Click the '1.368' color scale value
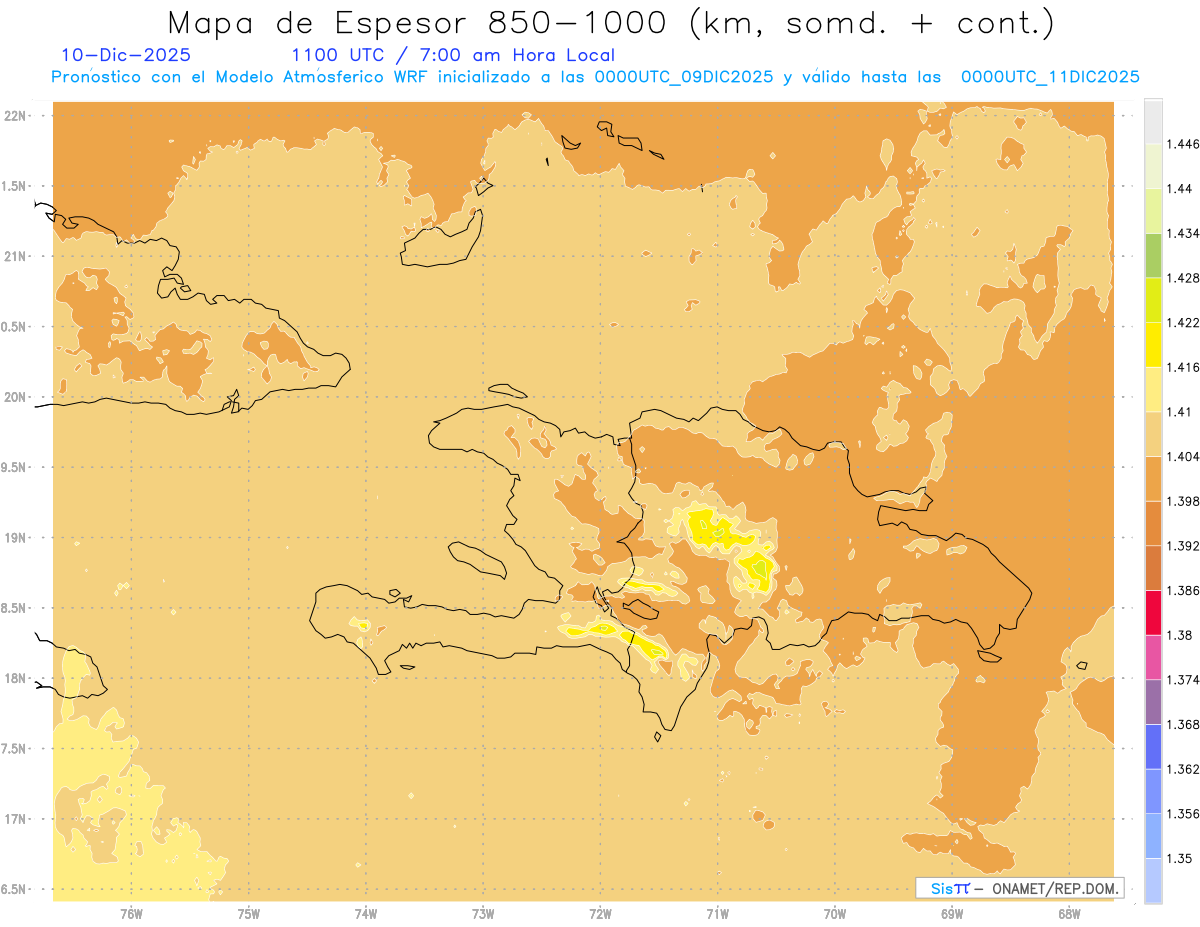 point(1184,724)
